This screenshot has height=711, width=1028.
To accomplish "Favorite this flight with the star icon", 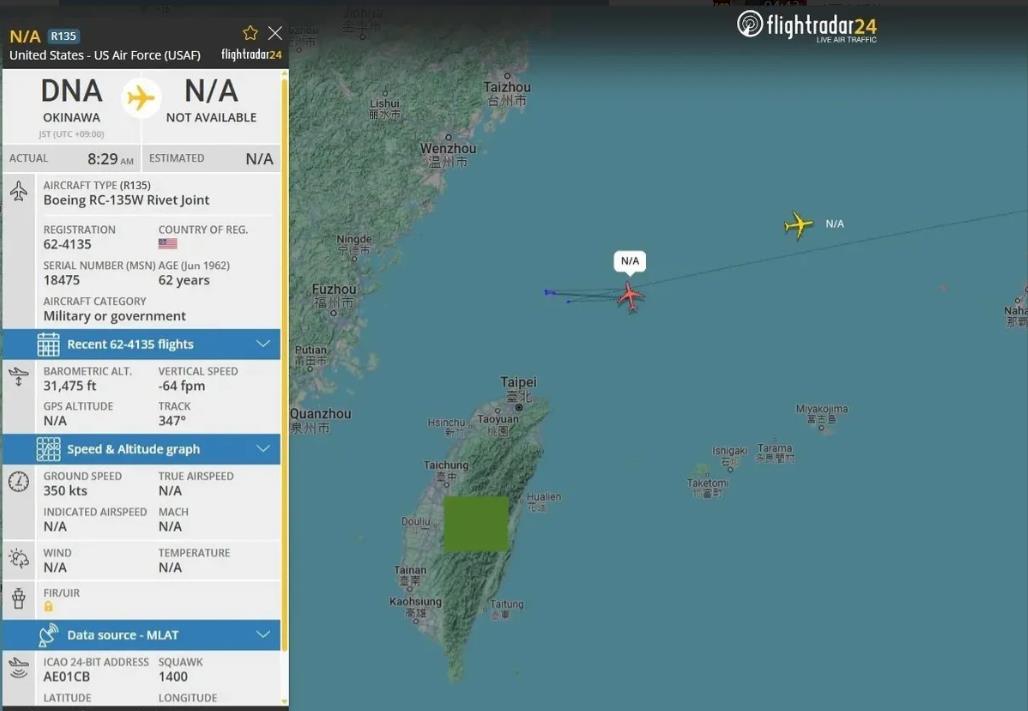I will click(x=250, y=33).
